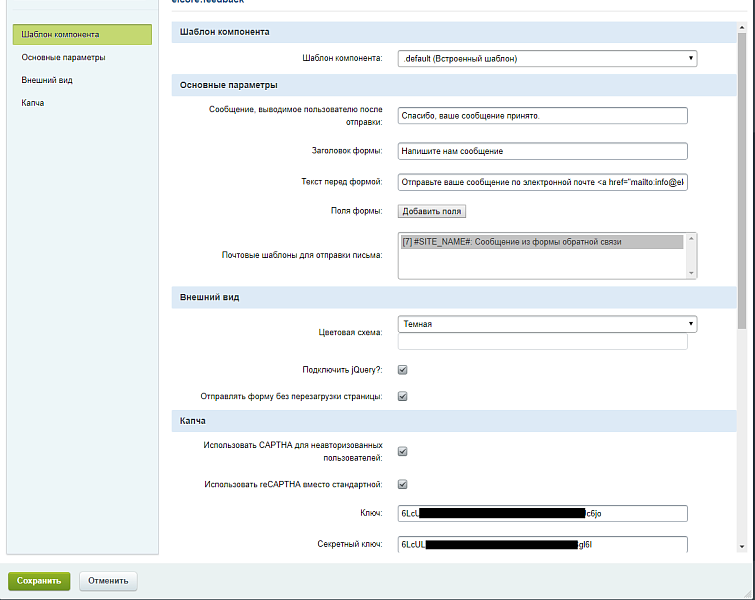This screenshot has height=600, width=755.
Task: Click the Текст перед формой field
Action: 542,183
